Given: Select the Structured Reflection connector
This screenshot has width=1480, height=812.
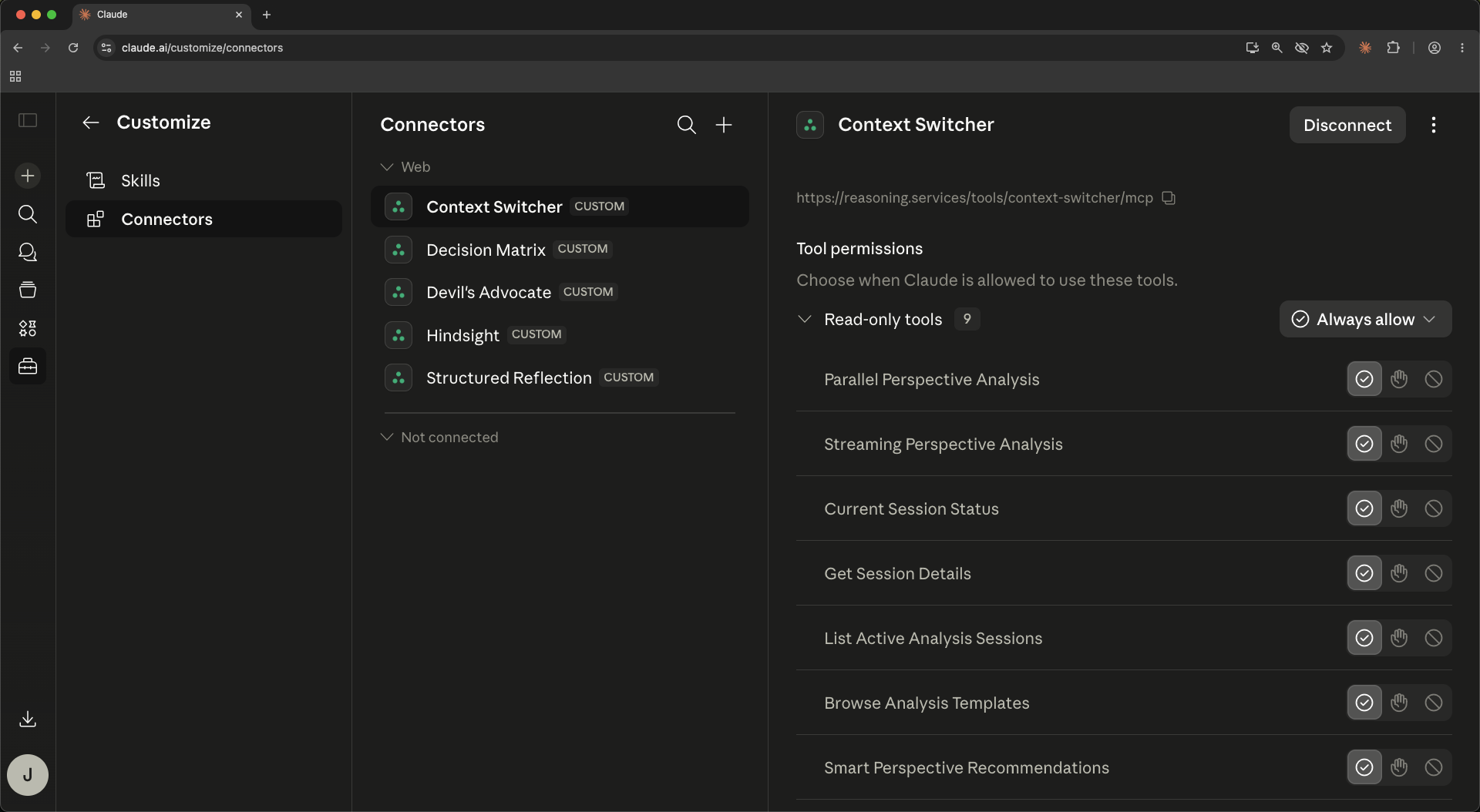Looking at the screenshot, I should tap(560, 377).
